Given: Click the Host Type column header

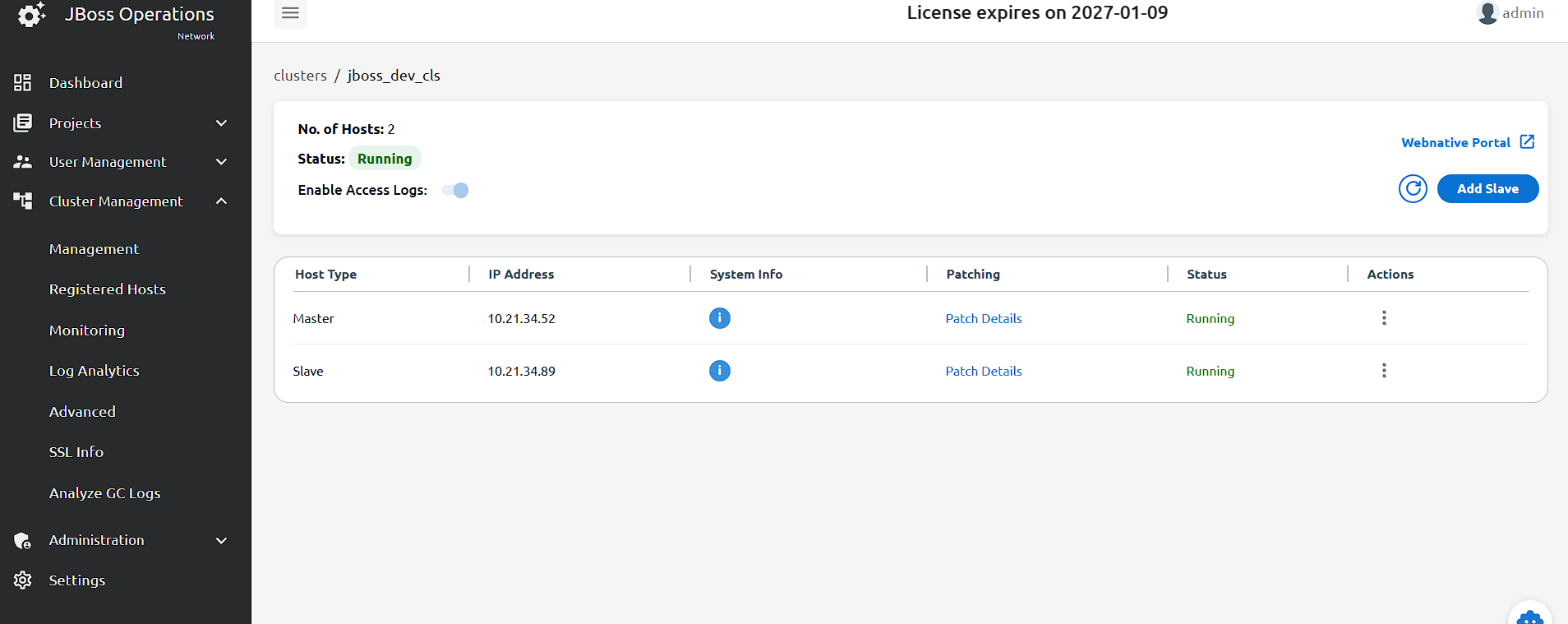Looking at the screenshot, I should click(325, 274).
